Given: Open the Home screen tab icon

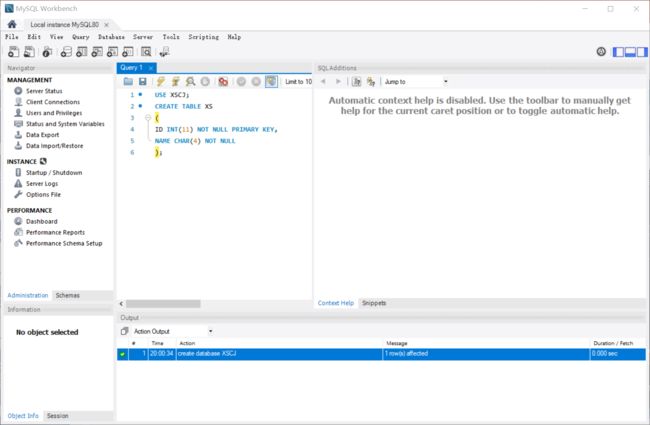Looking at the screenshot, I should pos(12,24).
